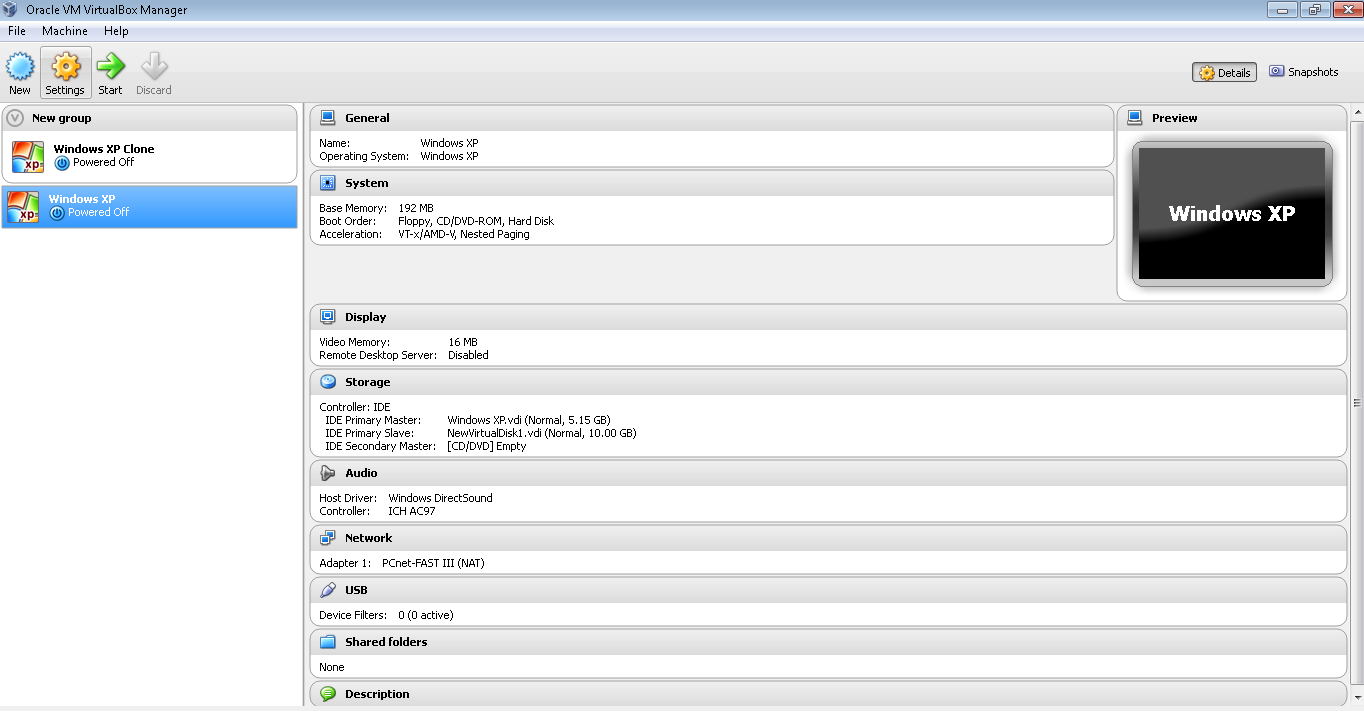
Task: Open the Storage section header link
Action: (x=367, y=382)
